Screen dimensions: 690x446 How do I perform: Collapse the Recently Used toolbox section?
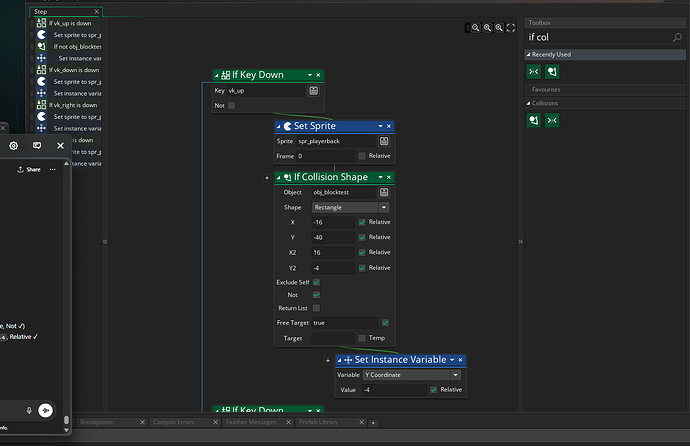(x=529, y=55)
